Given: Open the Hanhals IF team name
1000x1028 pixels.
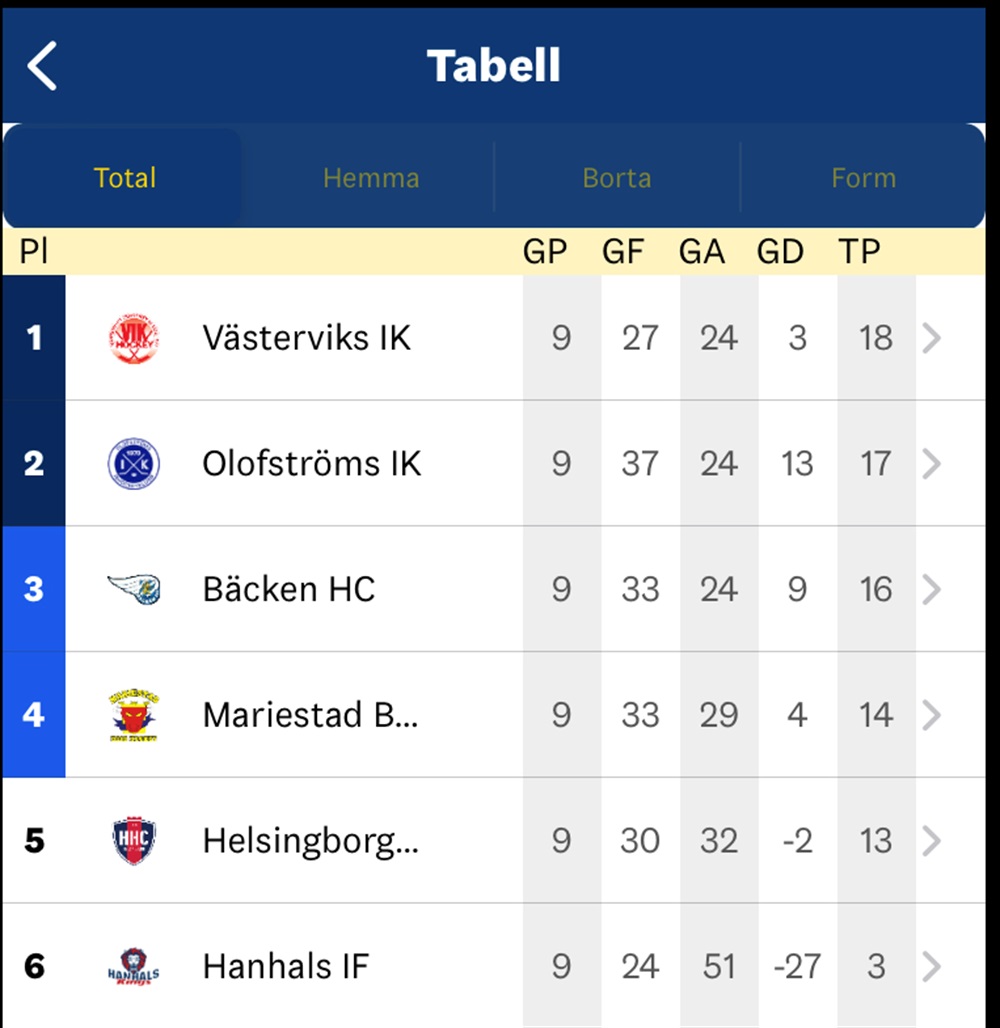Looking at the screenshot, I should pyautogui.click(x=286, y=966).
